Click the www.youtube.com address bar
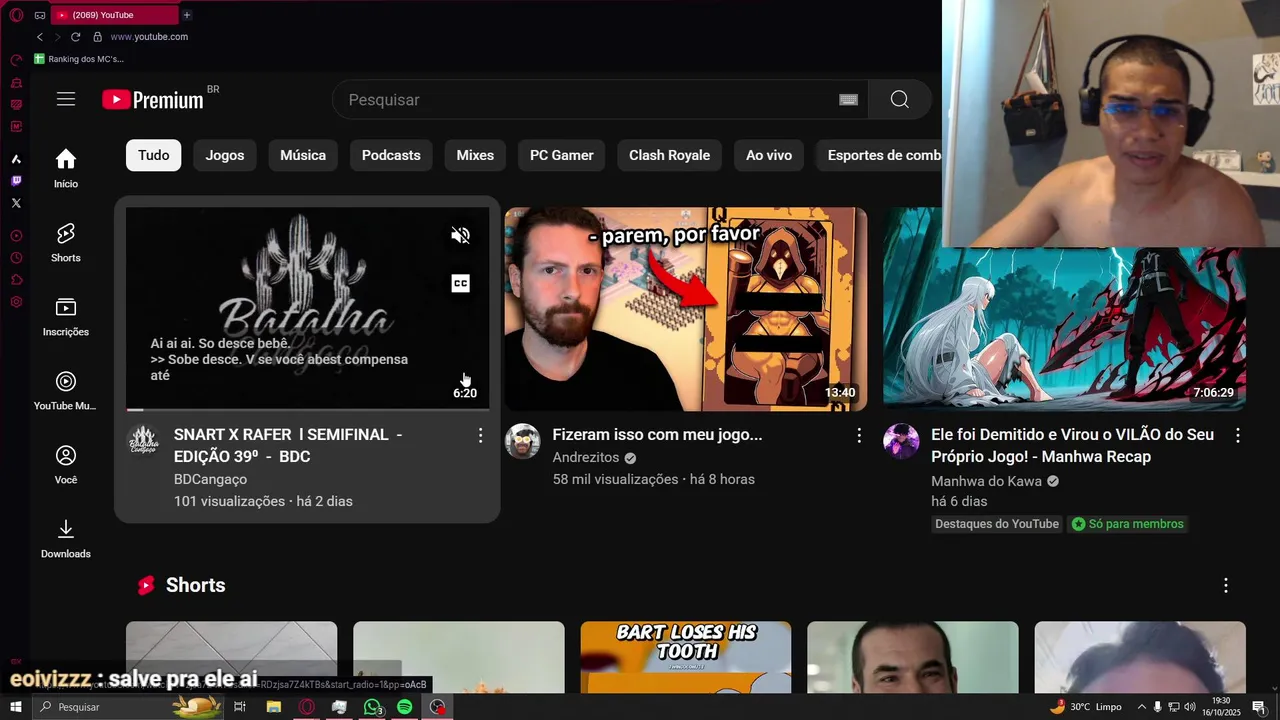This screenshot has width=1280, height=720. coord(149,37)
